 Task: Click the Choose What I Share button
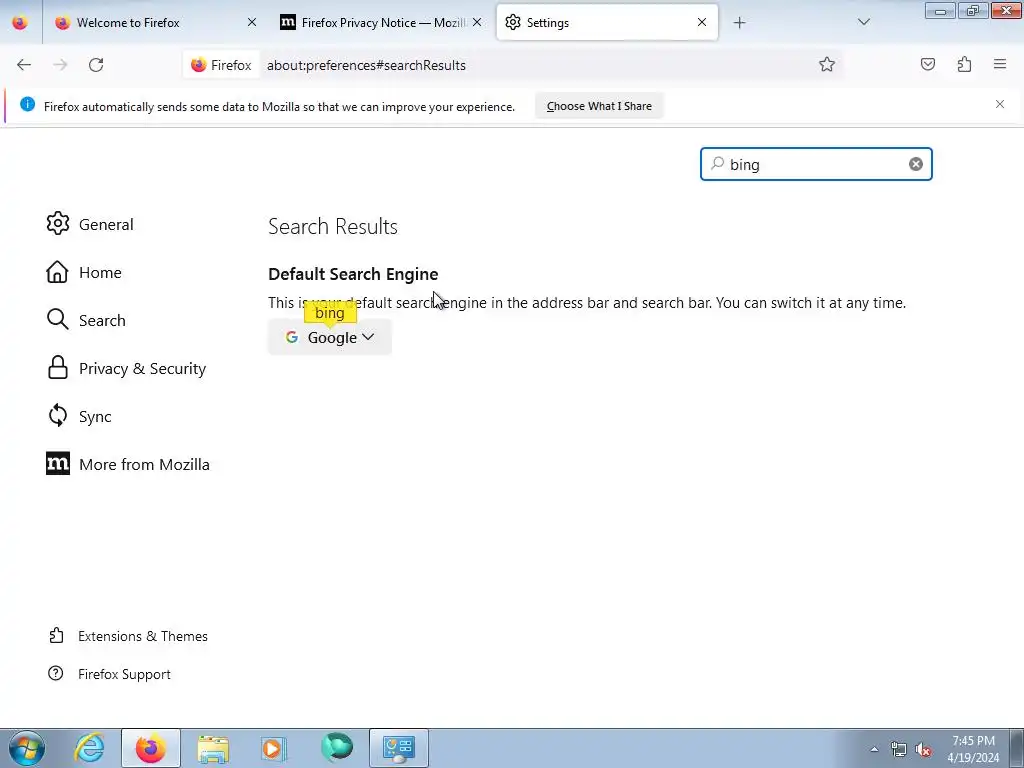point(599,106)
